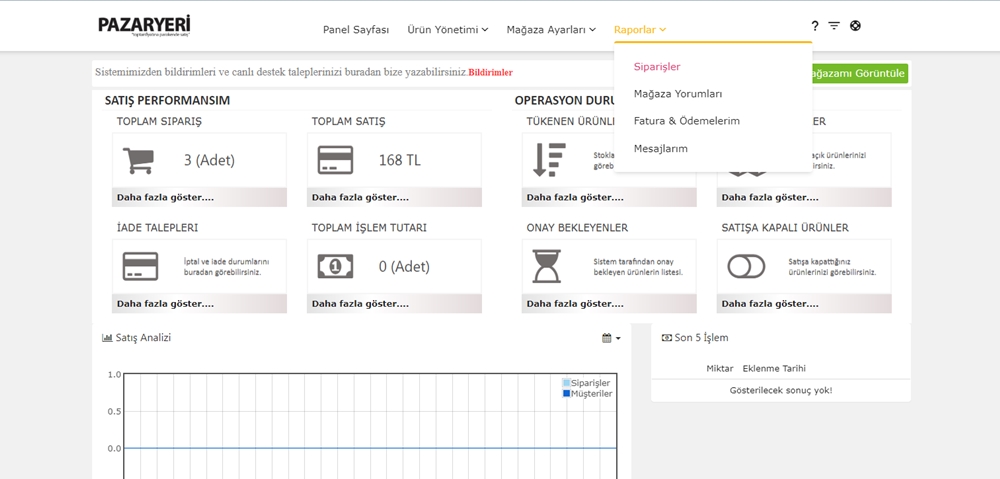Click the Satış Analizi panel title
Image resolution: width=1000 pixels, height=479 pixels.
click(x=143, y=338)
